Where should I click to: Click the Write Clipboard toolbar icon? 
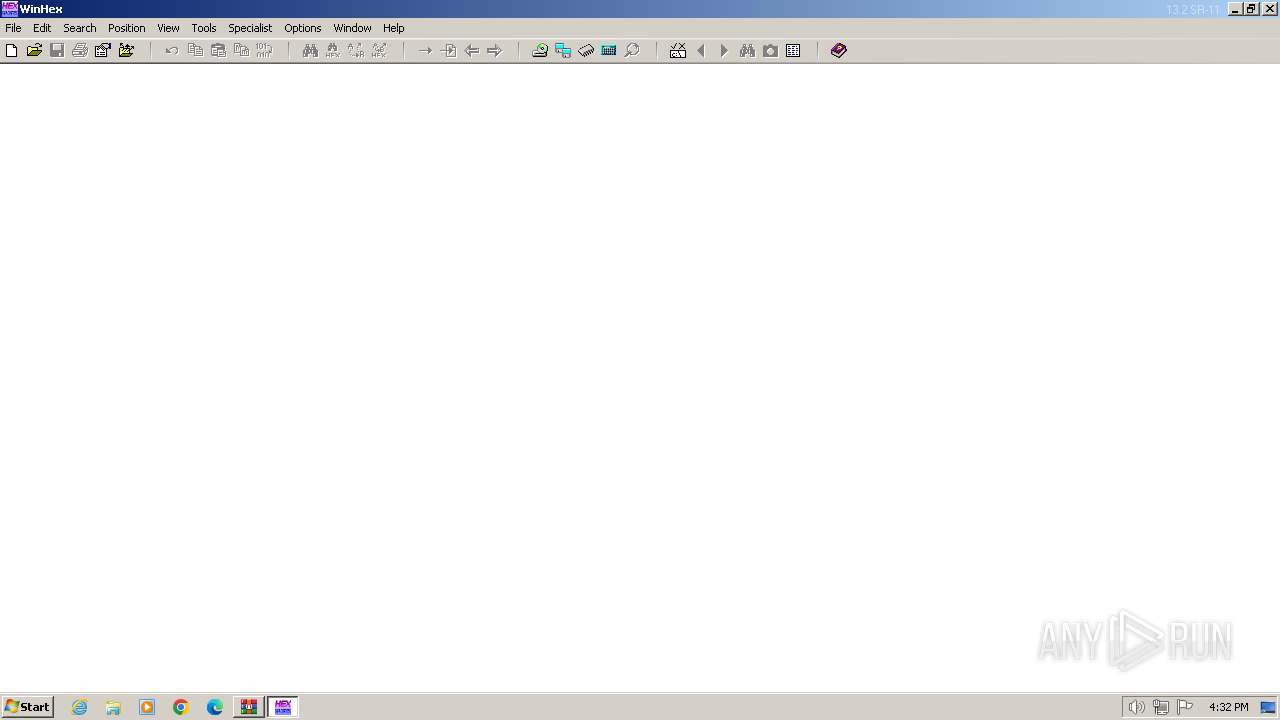241,50
